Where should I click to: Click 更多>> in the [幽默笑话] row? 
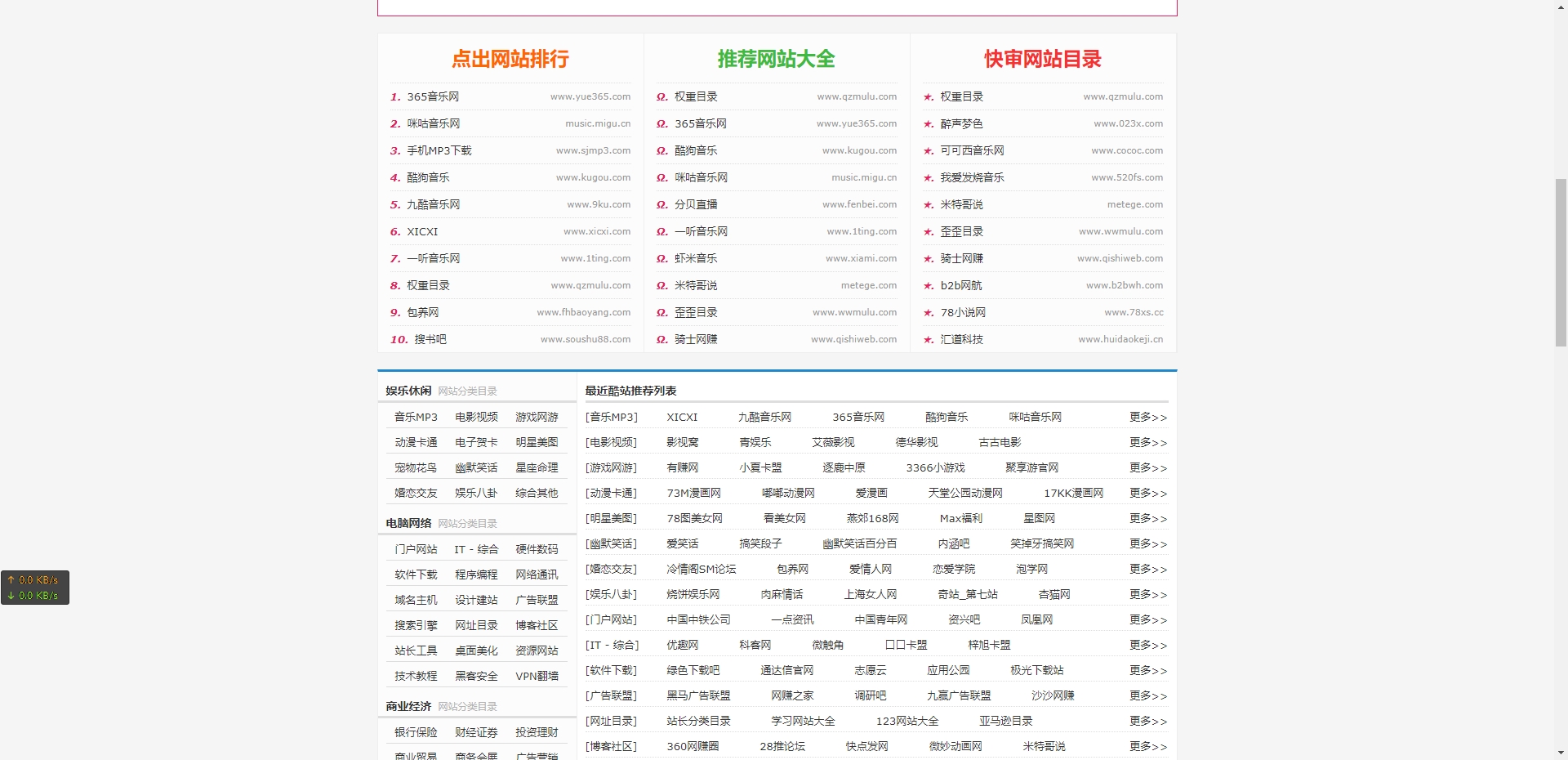click(1148, 543)
